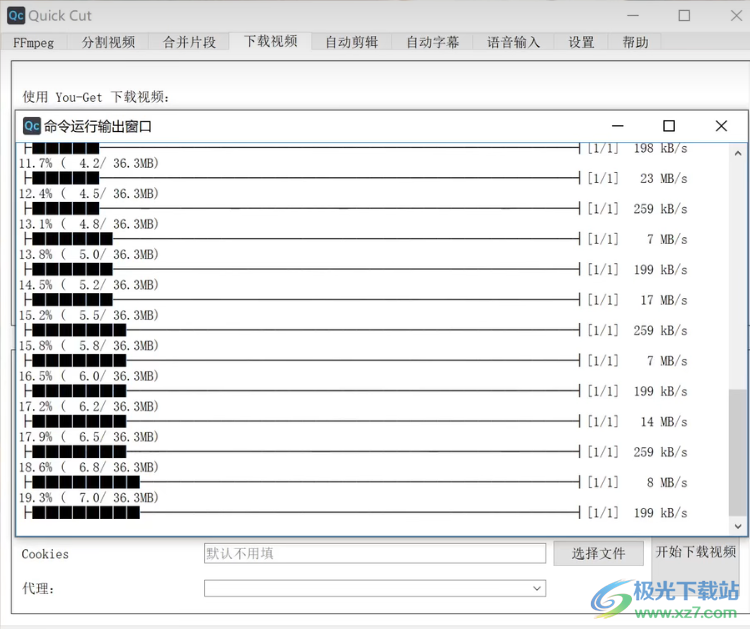Click the 23 MB/s speed value
This screenshot has width=750, height=629.
664,178
